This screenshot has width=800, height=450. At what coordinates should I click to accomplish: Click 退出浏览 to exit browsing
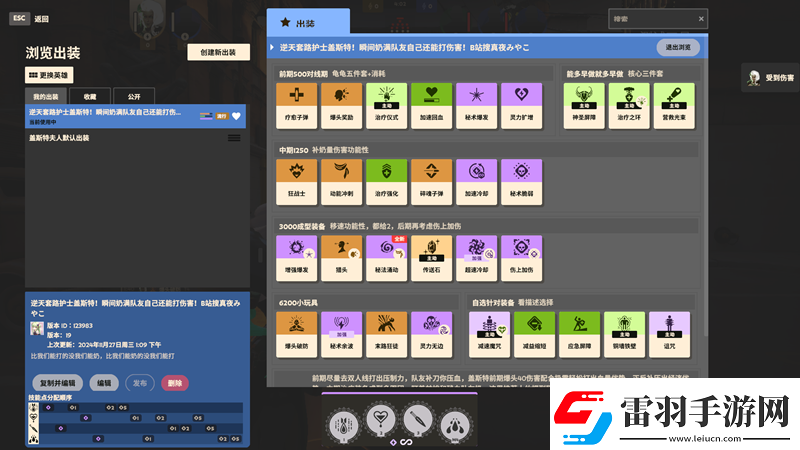point(678,47)
